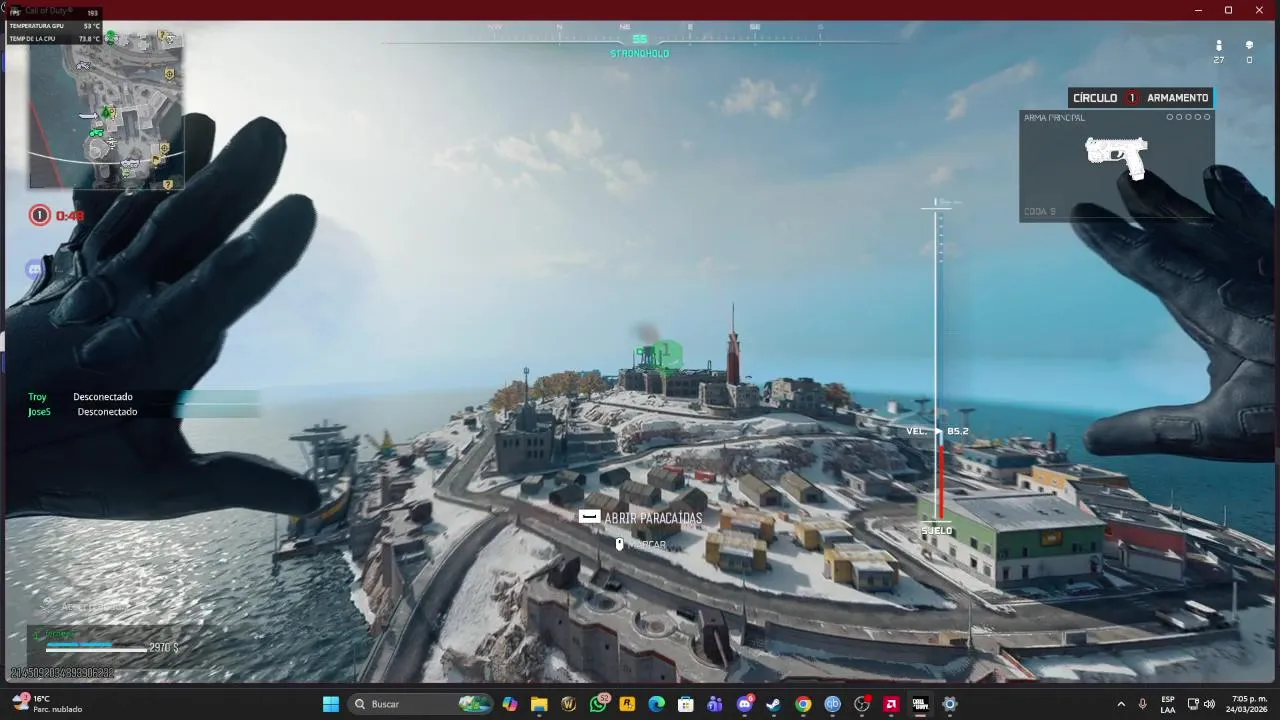Open the Windows Start menu
The width and height of the screenshot is (1280, 720).
click(x=330, y=704)
